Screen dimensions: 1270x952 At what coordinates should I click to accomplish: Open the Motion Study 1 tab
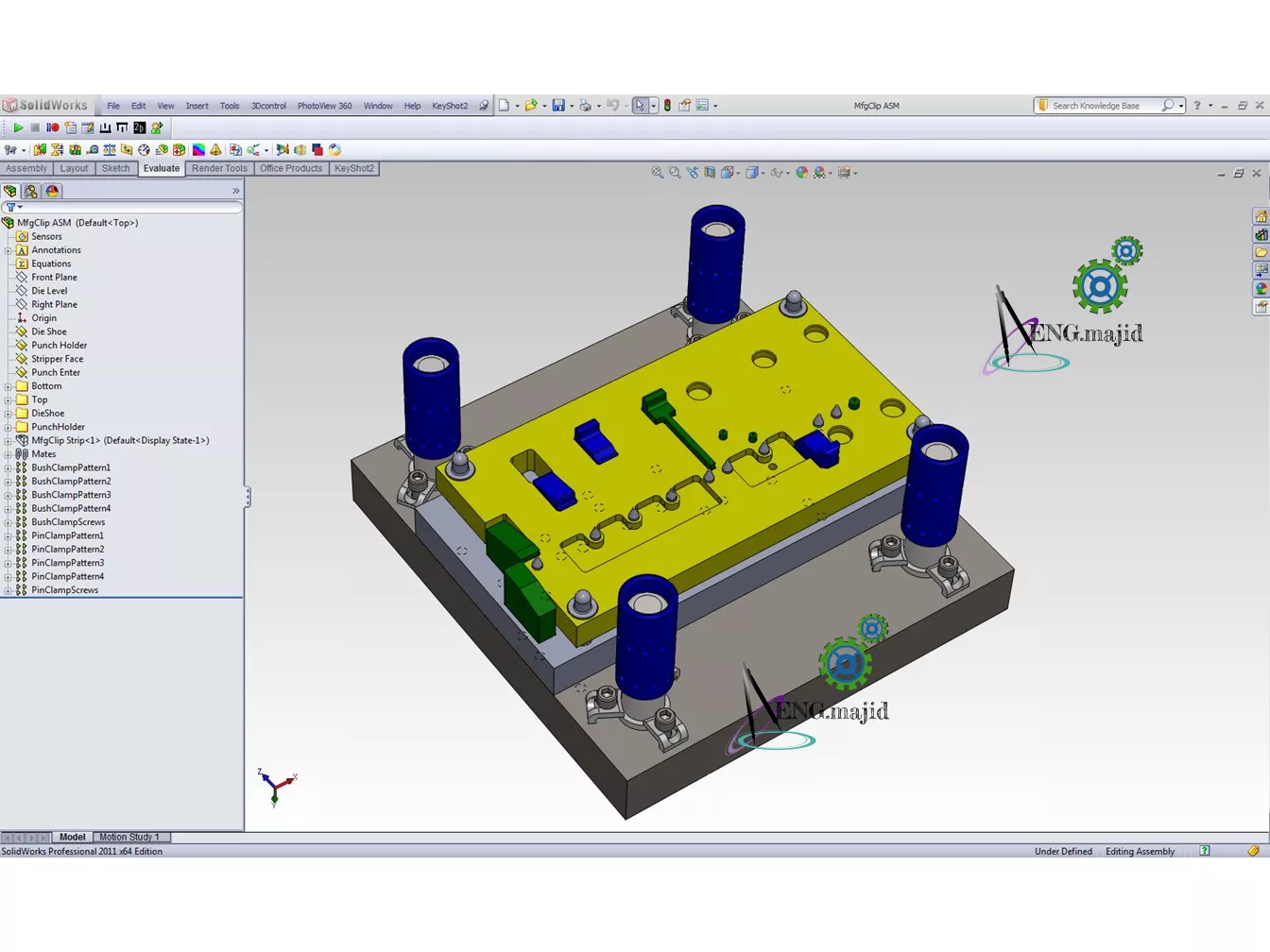(x=129, y=837)
